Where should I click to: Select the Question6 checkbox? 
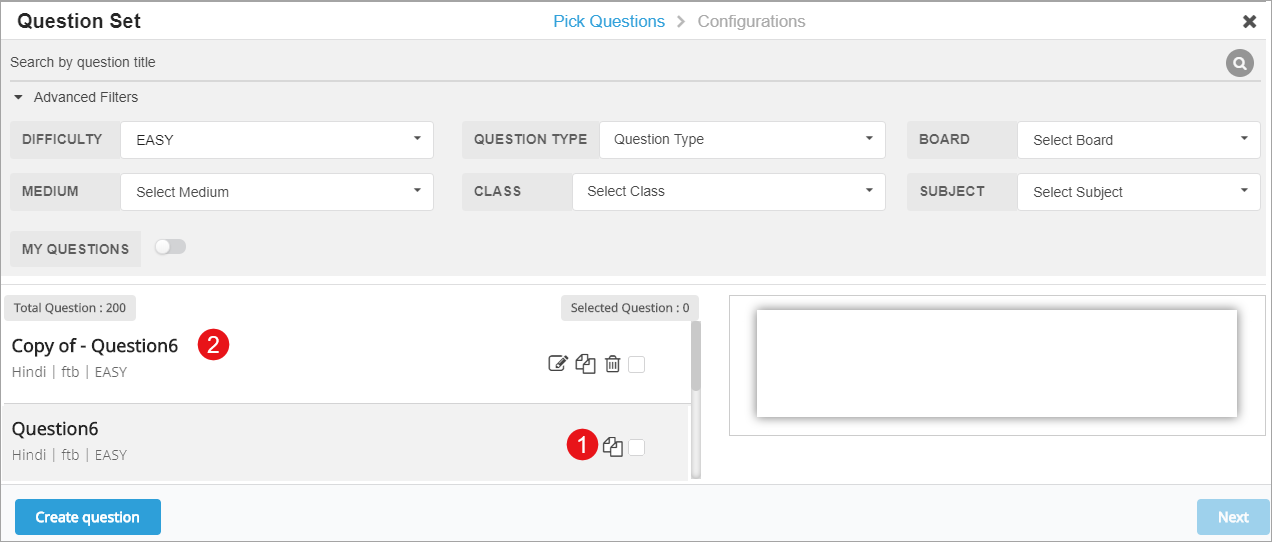point(637,447)
